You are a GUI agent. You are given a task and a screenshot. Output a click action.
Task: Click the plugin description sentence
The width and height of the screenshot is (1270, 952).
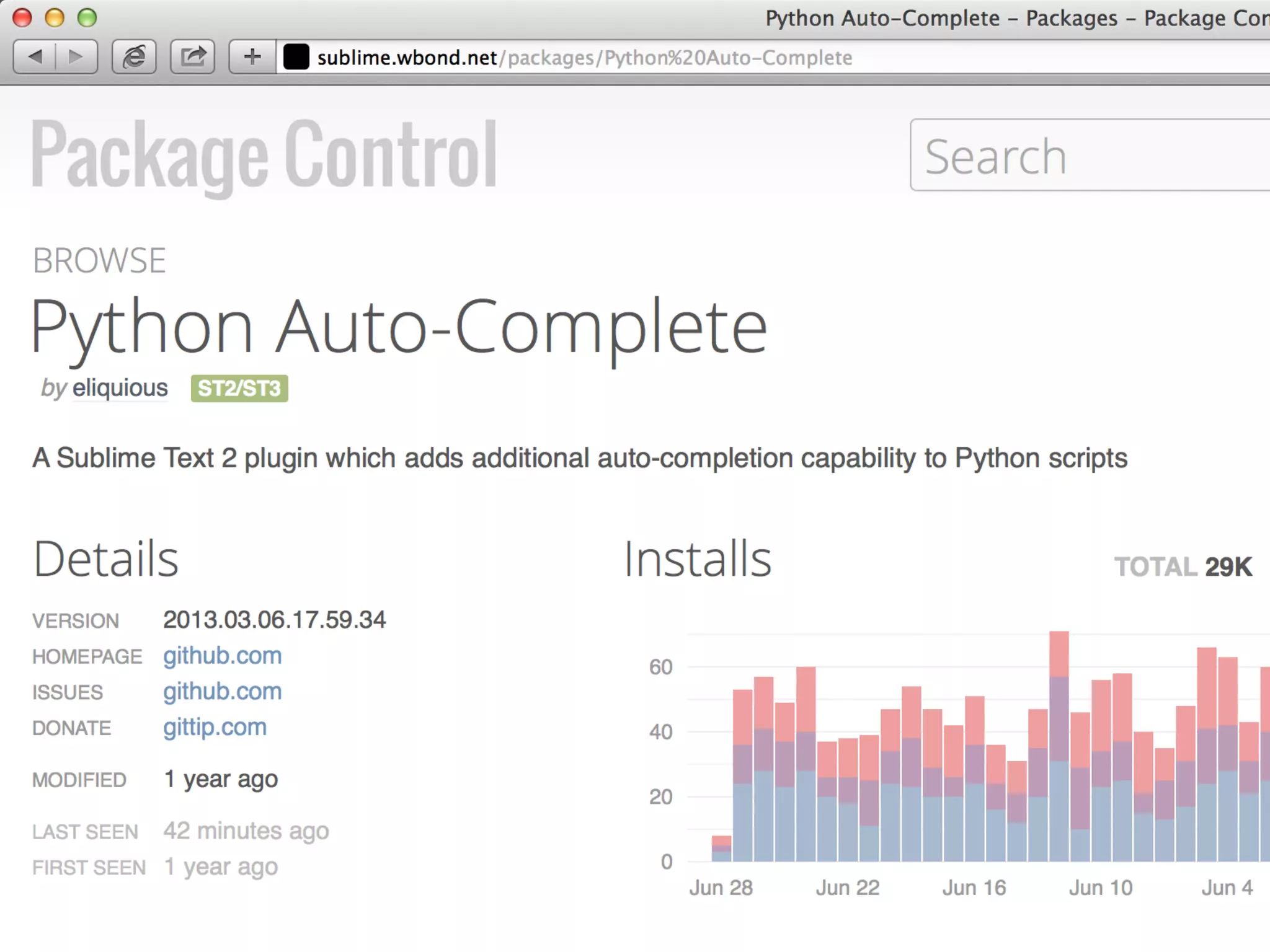tap(580, 459)
